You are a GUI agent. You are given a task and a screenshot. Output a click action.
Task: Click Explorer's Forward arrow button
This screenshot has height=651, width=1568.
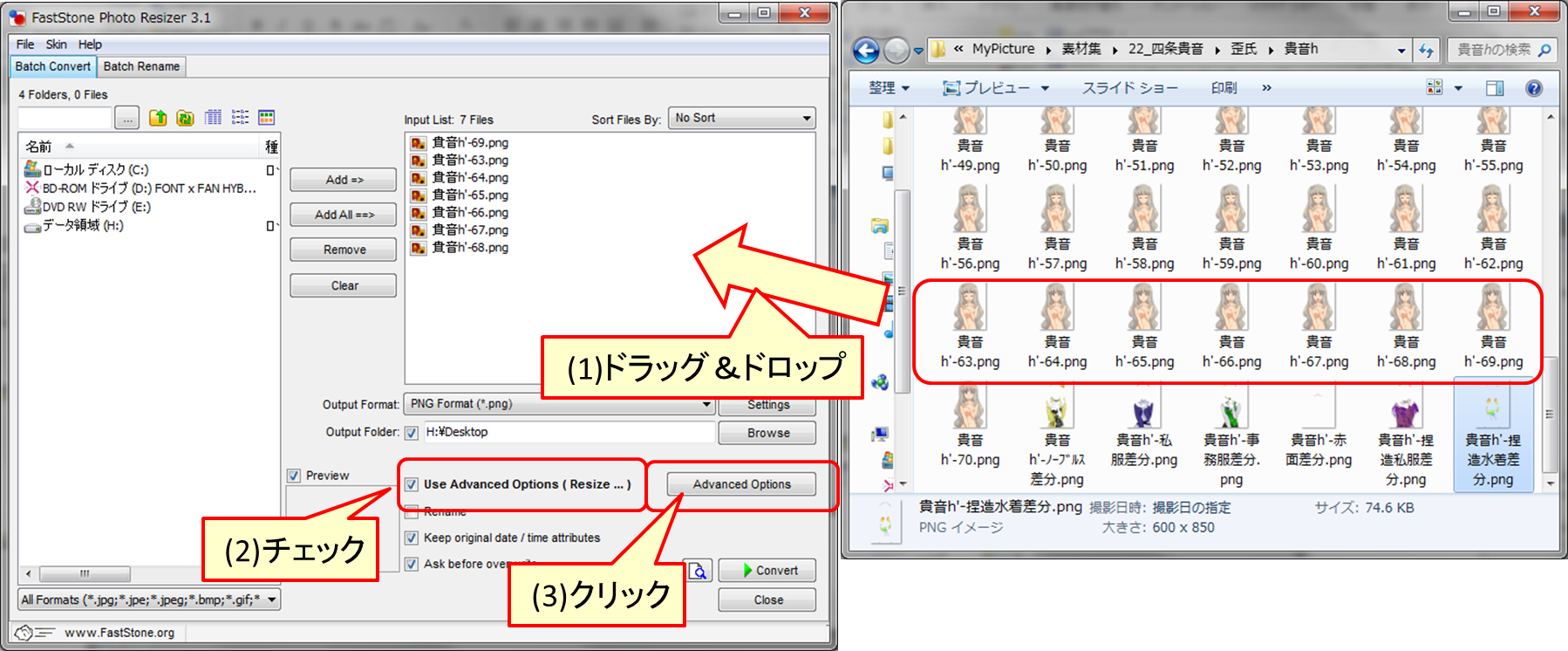(896, 51)
